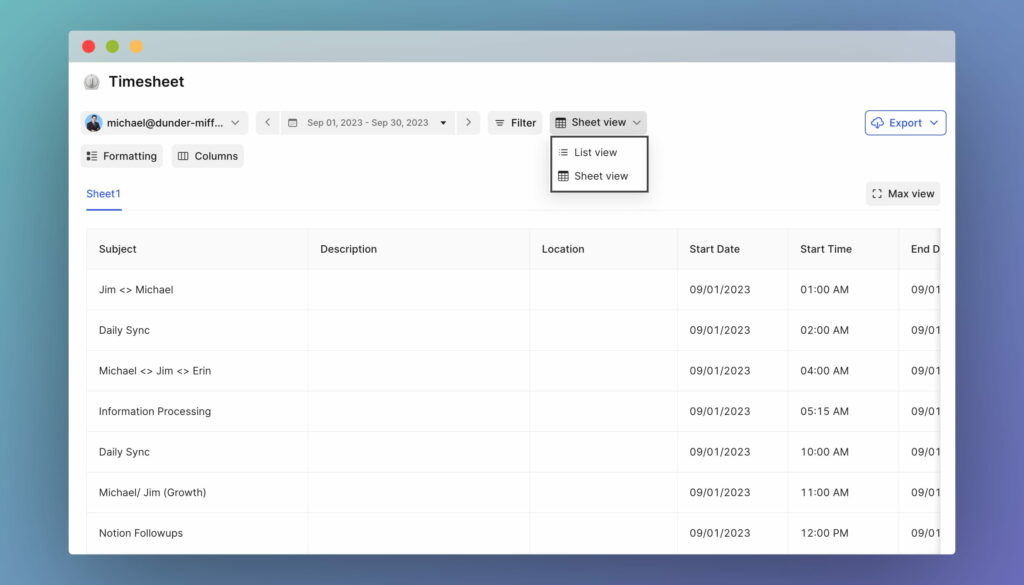Image resolution: width=1024 pixels, height=585 pixels.
Task: Select the 'Information Processing' subject cell
Action: pyautogui.click(x=197, y=411)
